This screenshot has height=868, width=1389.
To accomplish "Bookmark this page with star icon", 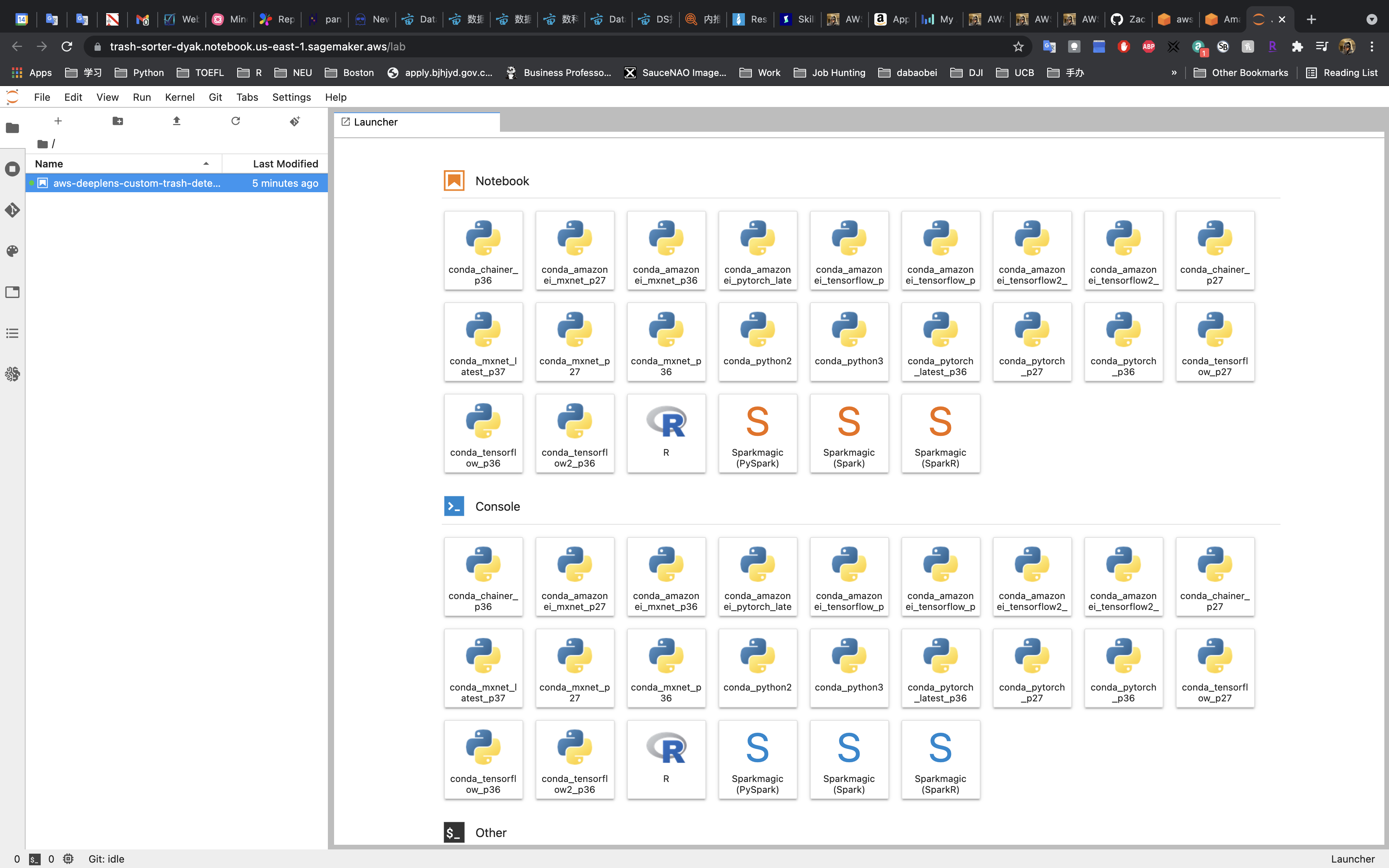I will pyautogui.click(x=1018, y=46).
